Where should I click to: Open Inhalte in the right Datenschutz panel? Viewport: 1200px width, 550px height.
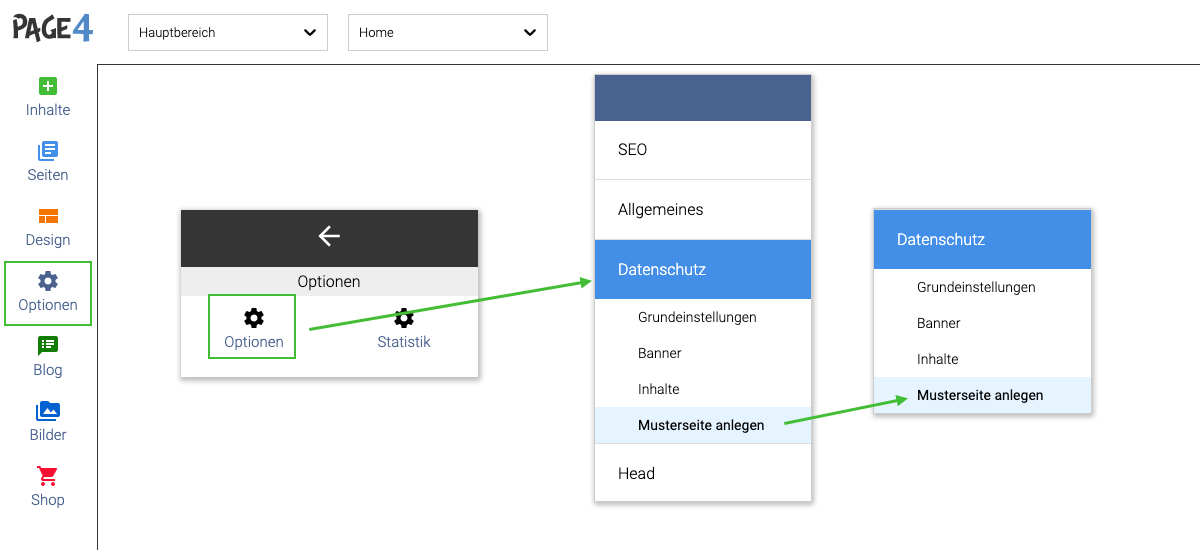(x=982, y=359)
